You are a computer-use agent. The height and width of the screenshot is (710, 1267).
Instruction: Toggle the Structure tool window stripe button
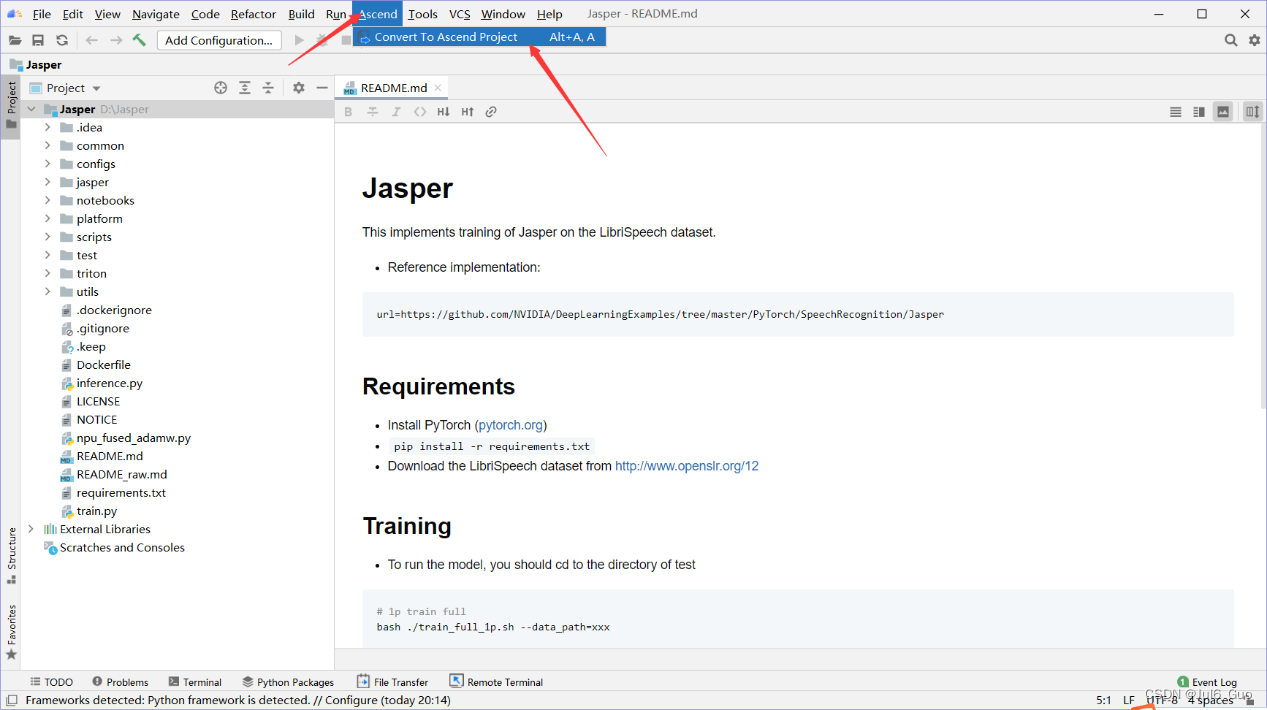(x=11, y=555)
